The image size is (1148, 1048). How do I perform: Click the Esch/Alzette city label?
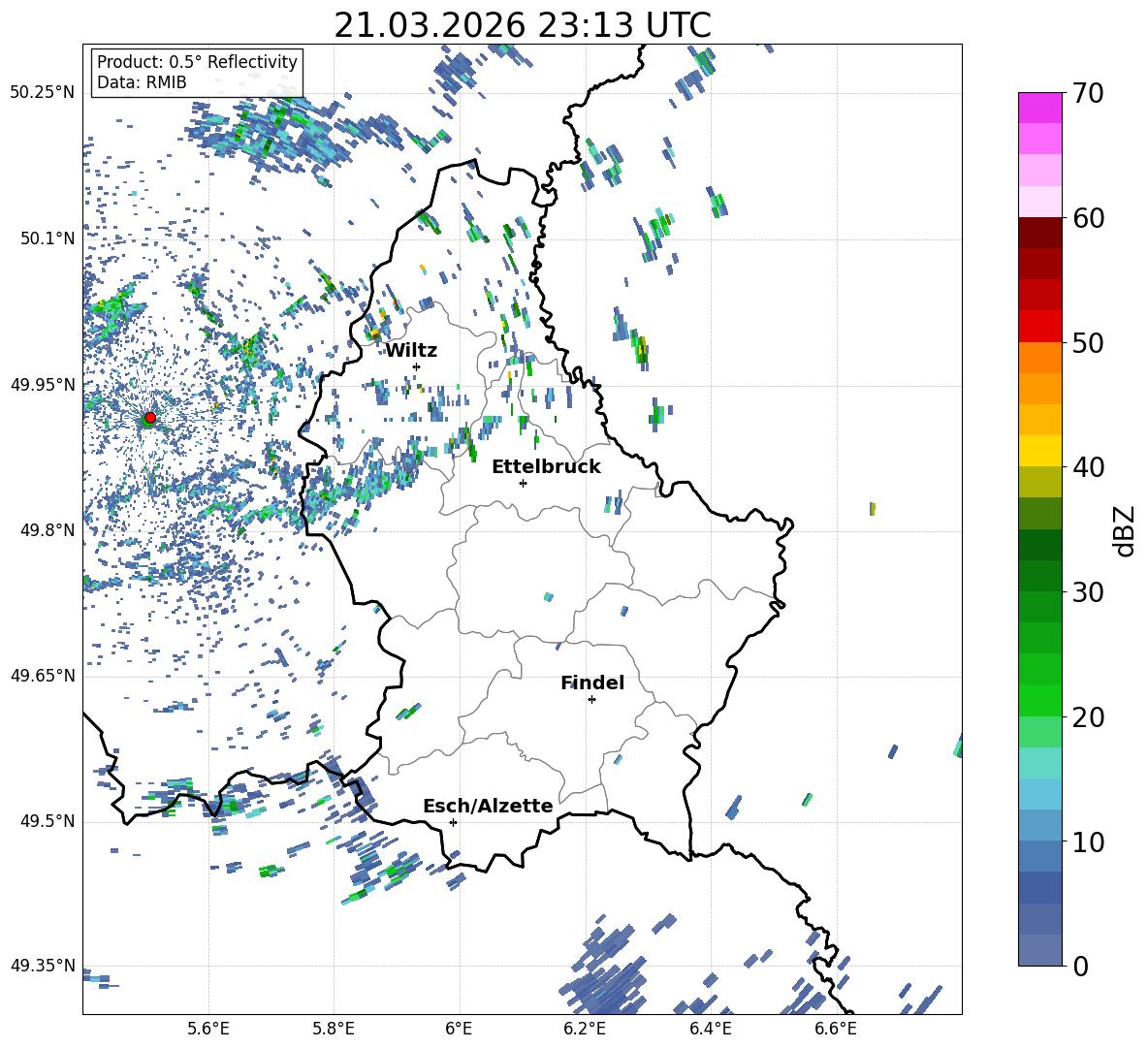click(x=488, y=806)
